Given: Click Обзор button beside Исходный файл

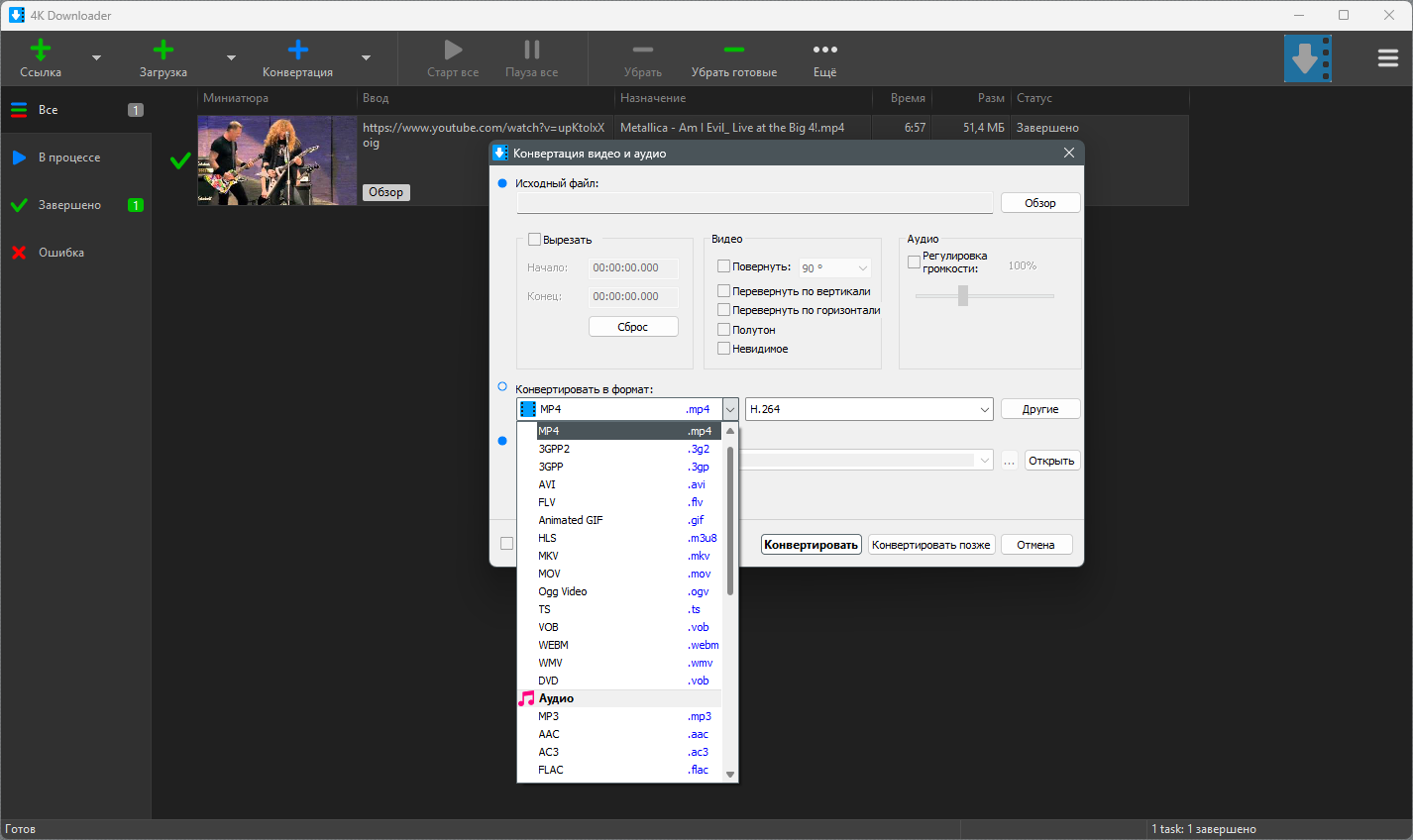Looking at the screenshot, I should [x=1040, y=203].
